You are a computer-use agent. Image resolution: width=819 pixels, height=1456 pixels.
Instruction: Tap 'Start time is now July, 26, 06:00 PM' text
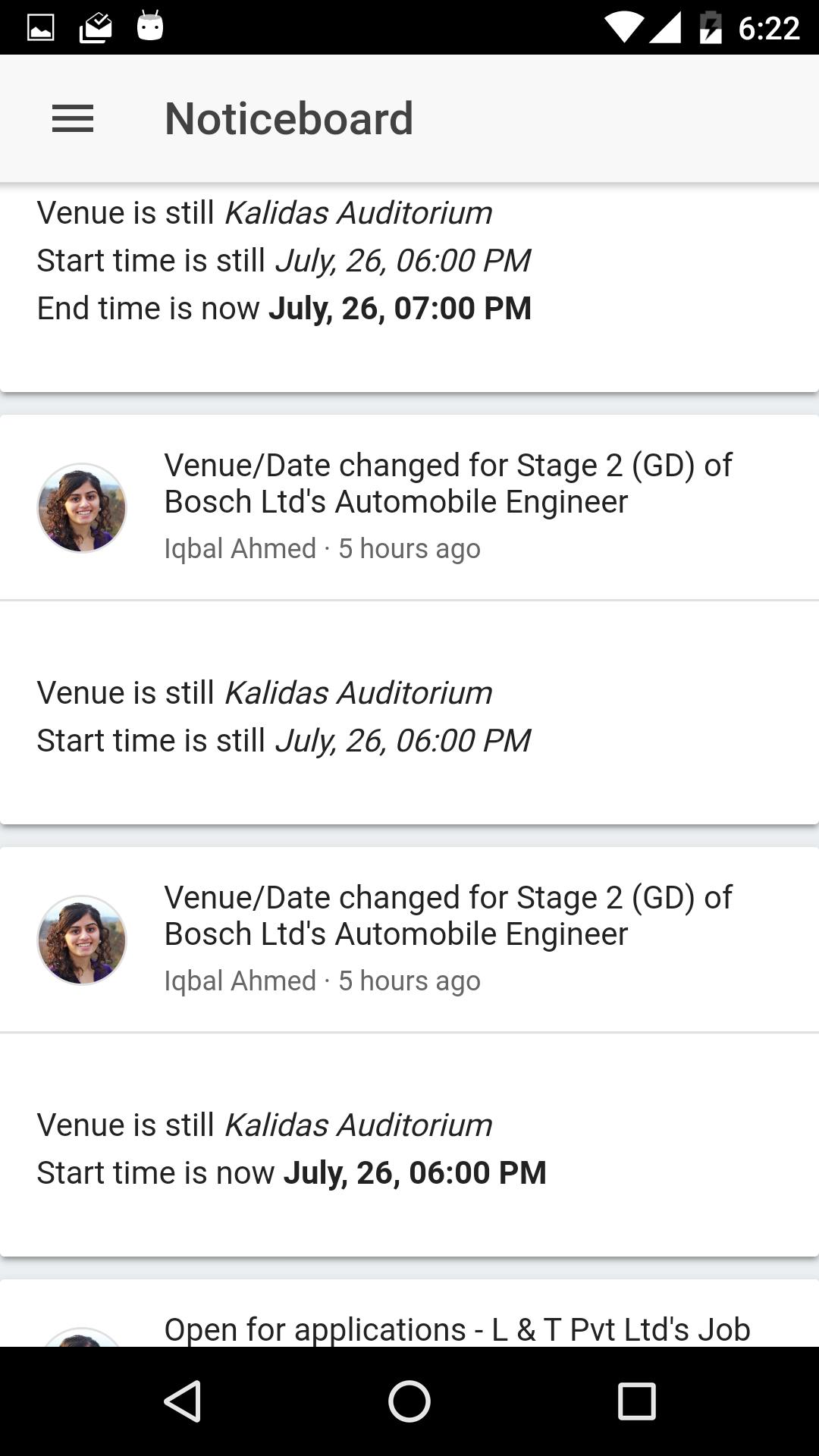[292, 1173]
